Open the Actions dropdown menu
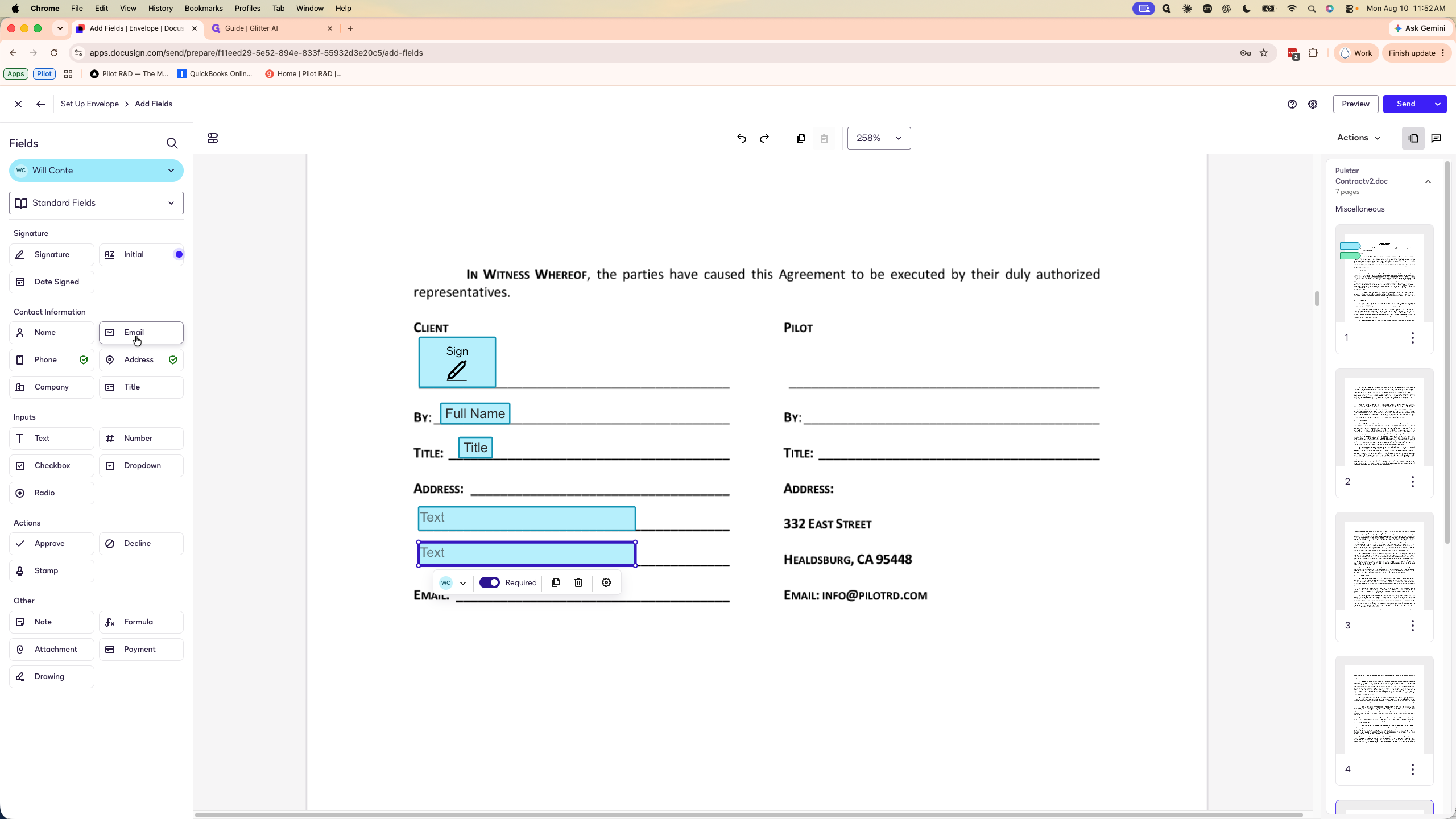This screenshot has width=1456, height=819. 1359,138
